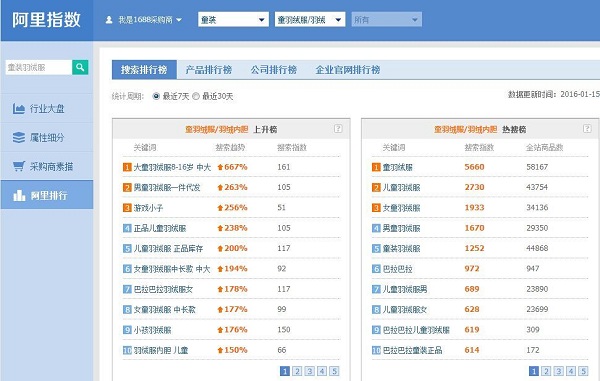Click 数据更新时间 2016-01-15 text

pos(554,94)
